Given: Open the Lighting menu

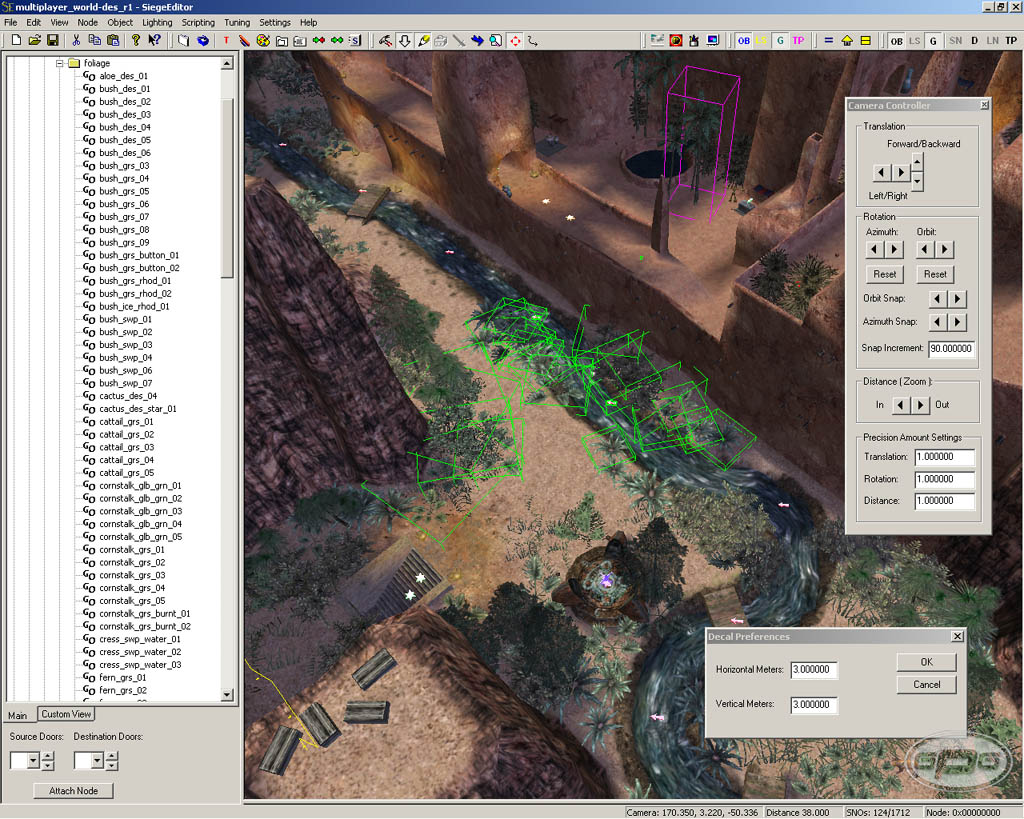Looking at the screenshot, I should pyautogui.click(x=157, y=22).
